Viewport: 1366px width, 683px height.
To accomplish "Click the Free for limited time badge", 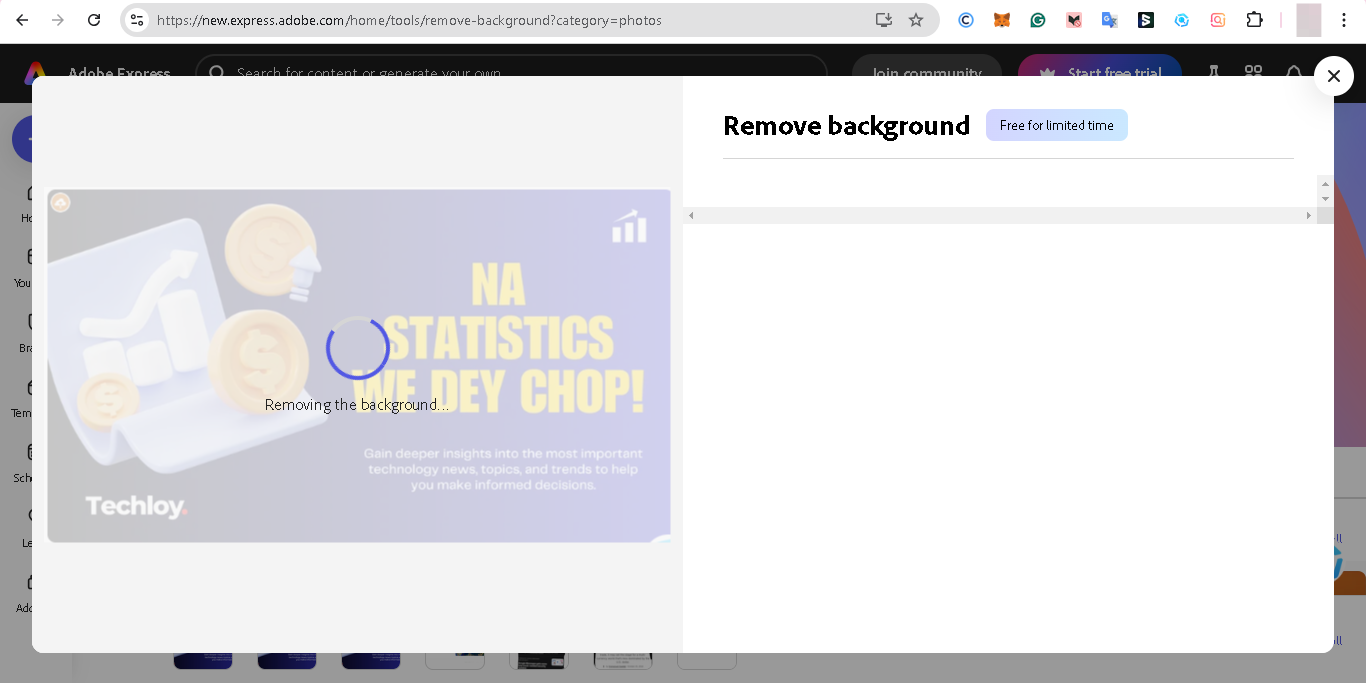I will [x=1056, y=125].
